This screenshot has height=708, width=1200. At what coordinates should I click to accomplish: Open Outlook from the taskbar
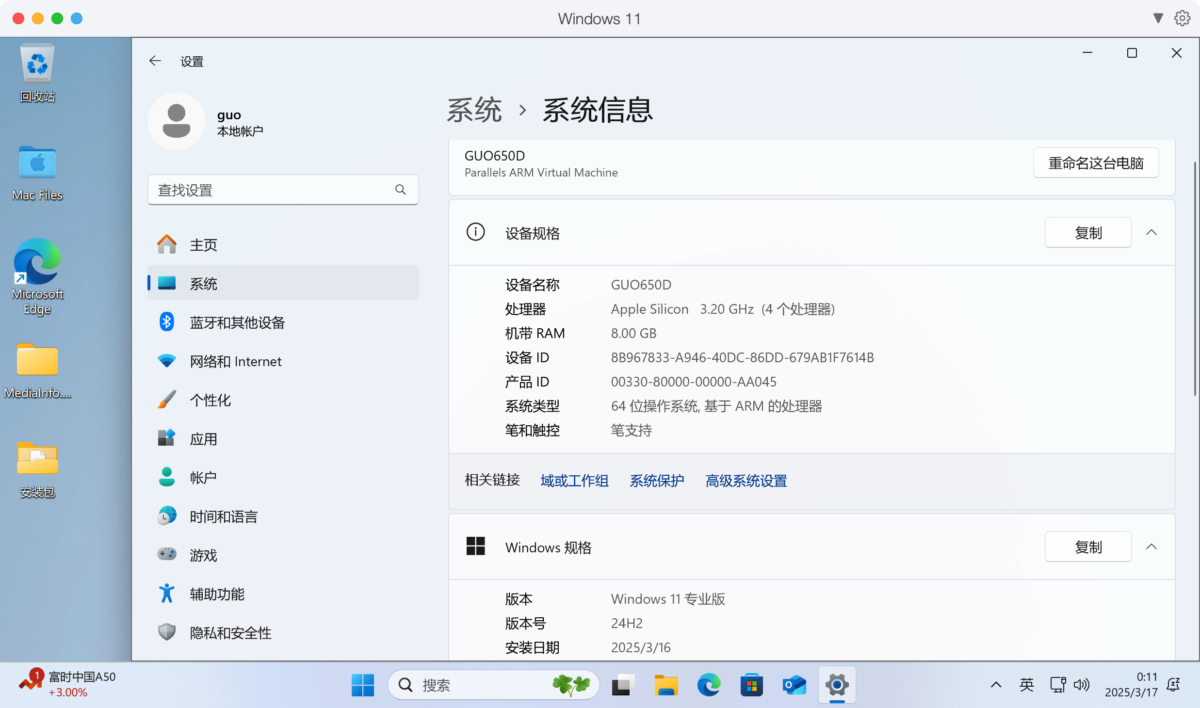click(x=795, y=685)
